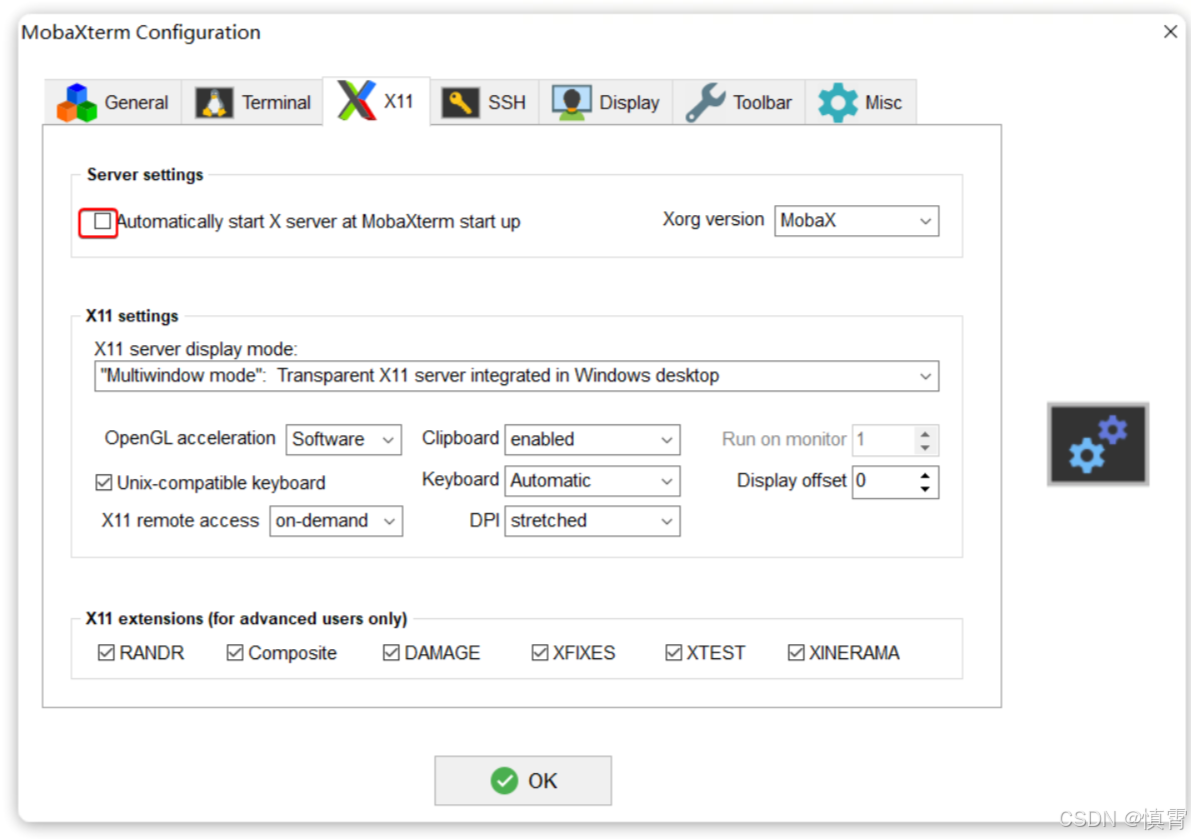Open X11 remote access dropdown
This screenshot has height=839, width=1191.
click(x=336, y=521)
